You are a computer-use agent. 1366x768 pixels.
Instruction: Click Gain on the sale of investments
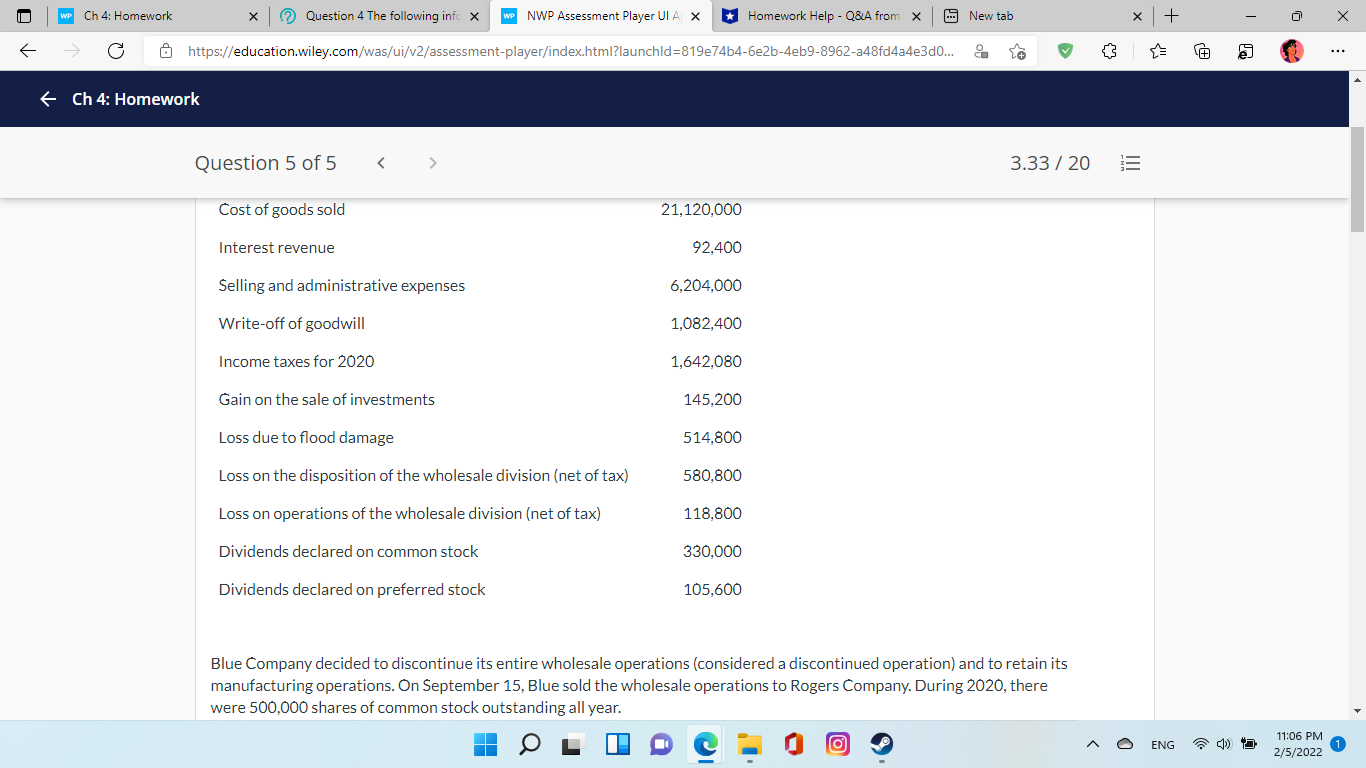click(x=327, y=400)
